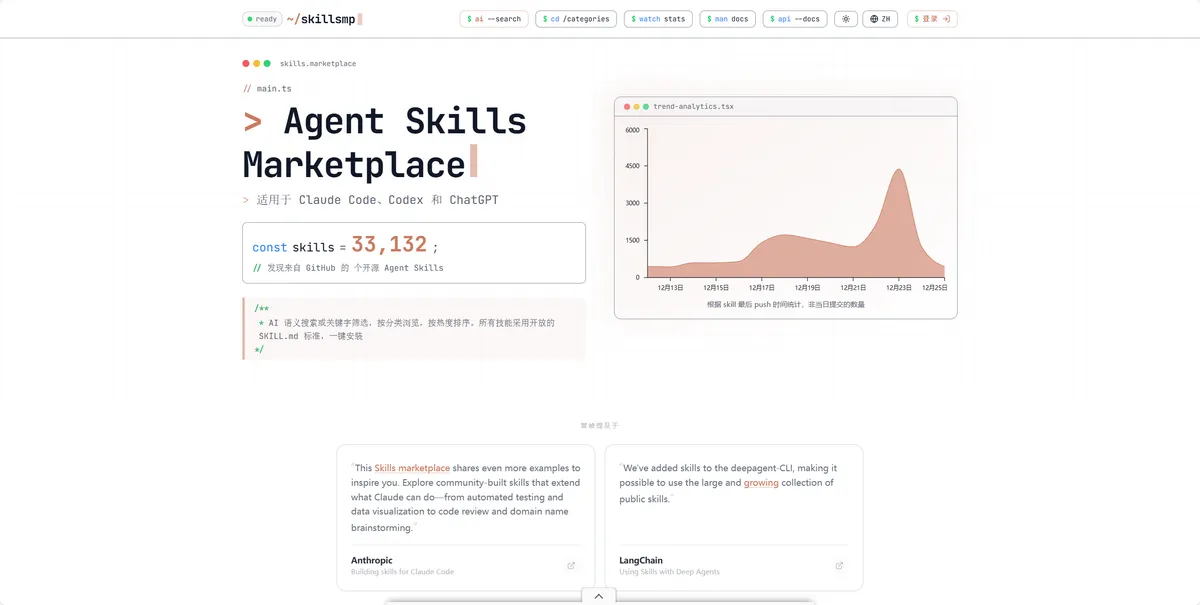Expand the bottom panel with chevron-up
The image size is (1200, 605).
pyautogui.click(x=598, y=596)
